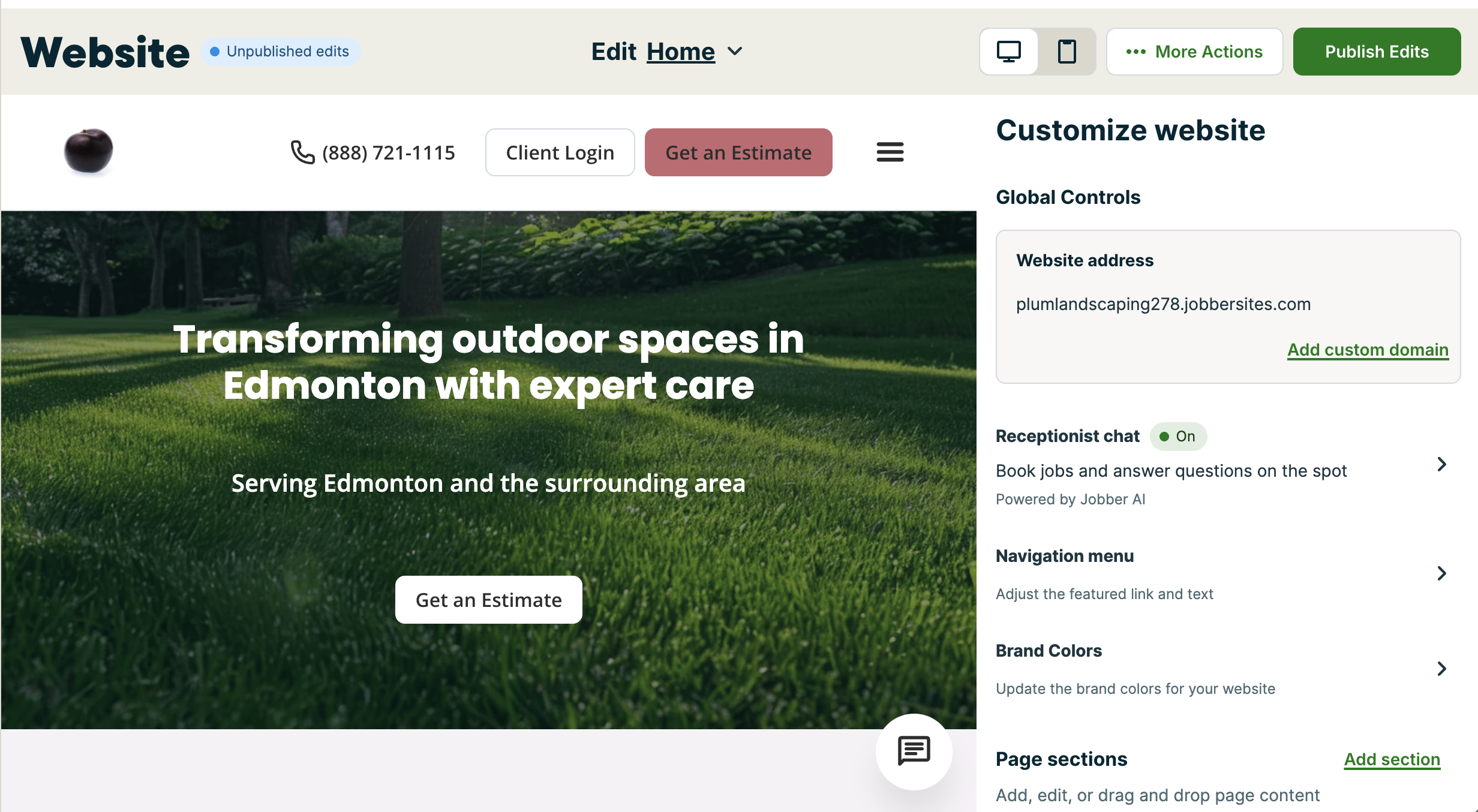Click the Receptionist chat On status badge
The width and height of the screenshot is (1478, 812).
[x=1178, y=436]
